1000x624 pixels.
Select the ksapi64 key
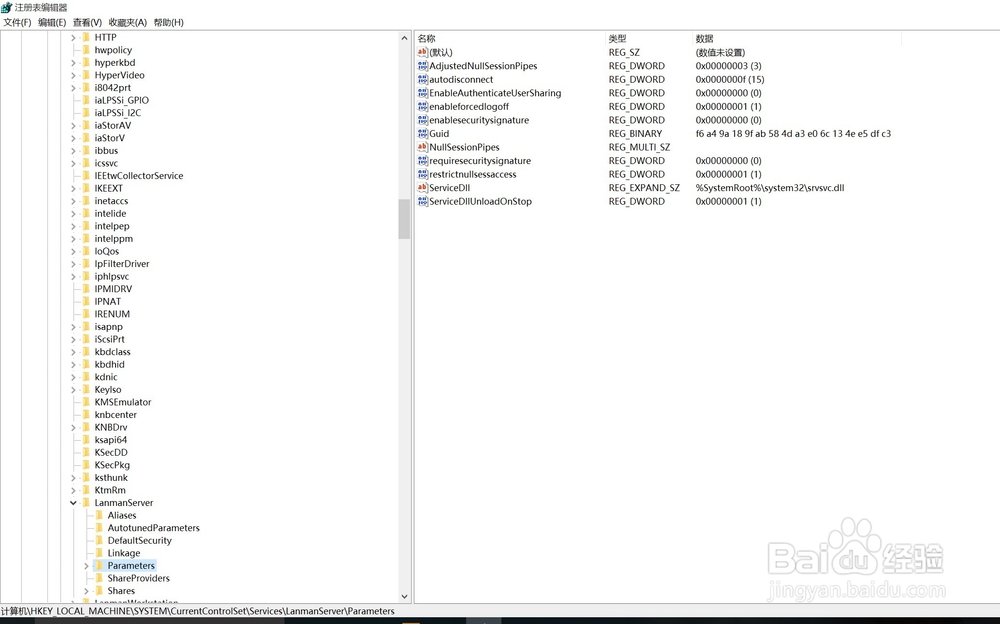pos(110,440)
